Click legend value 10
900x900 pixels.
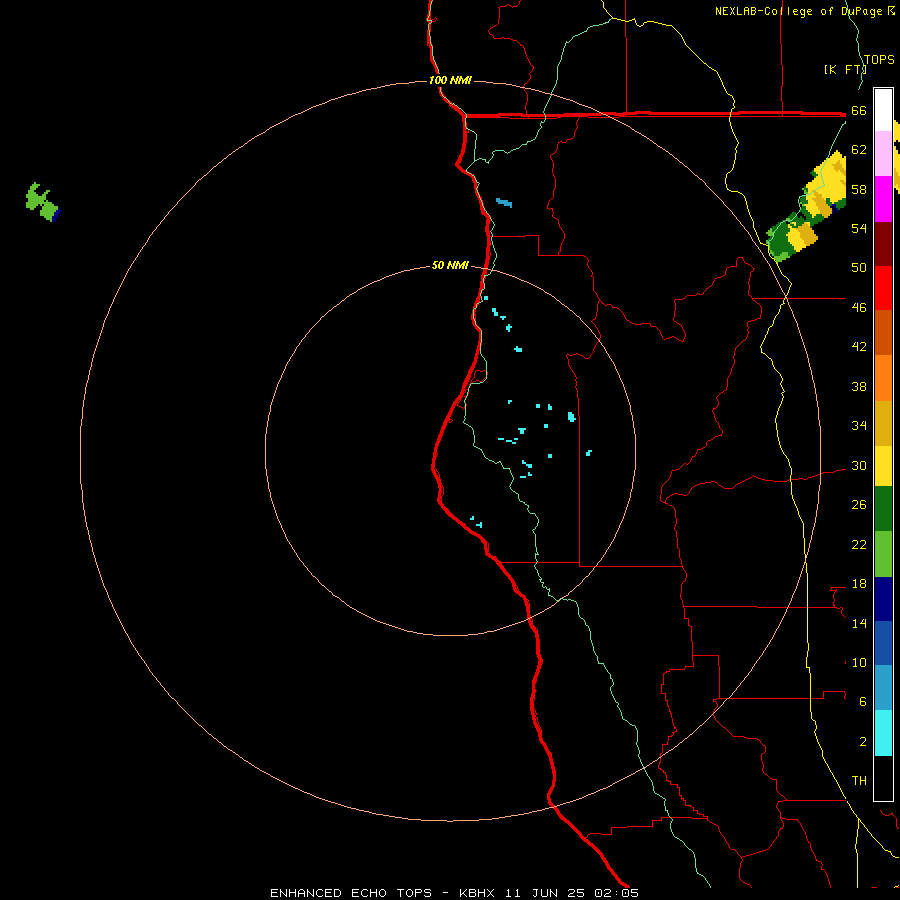click(x=859, y=662)
